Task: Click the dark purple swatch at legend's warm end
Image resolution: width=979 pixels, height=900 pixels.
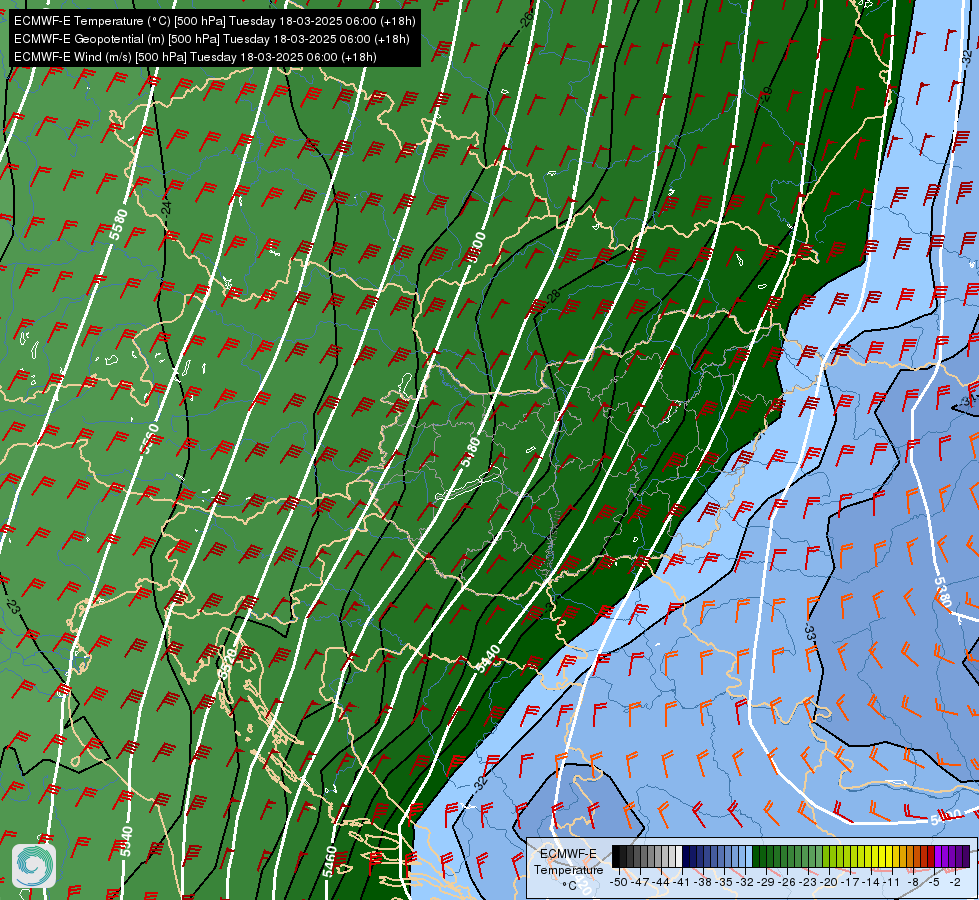Action: (x=967, y=856)
